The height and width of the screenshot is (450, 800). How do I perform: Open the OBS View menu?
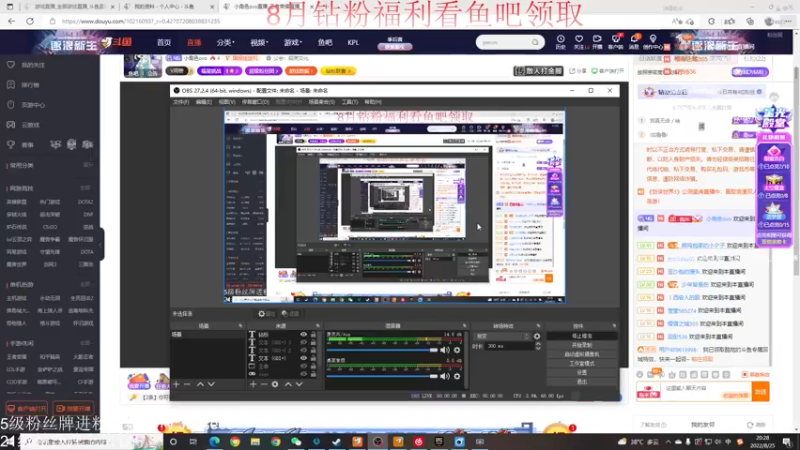227,102
